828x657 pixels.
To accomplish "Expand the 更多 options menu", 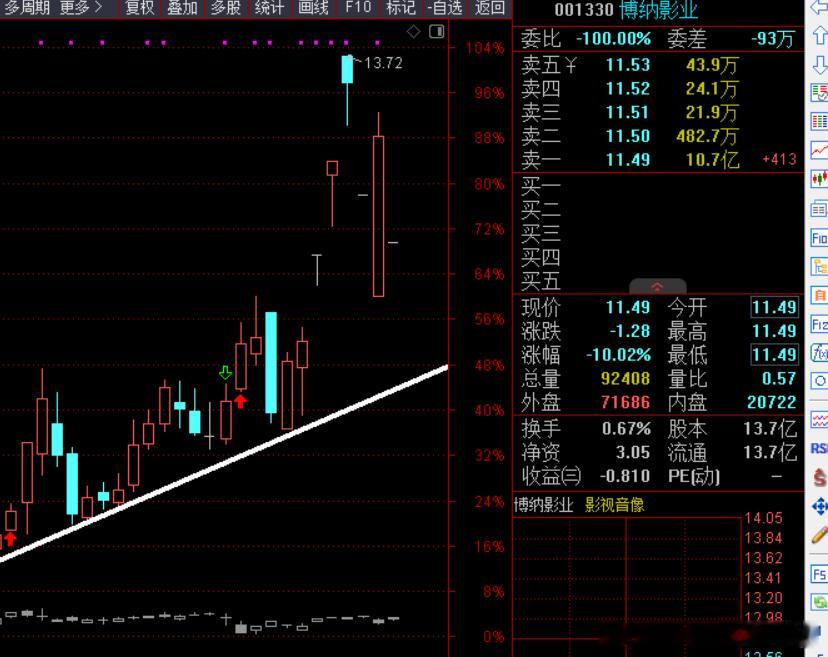I will pos(75,8).
